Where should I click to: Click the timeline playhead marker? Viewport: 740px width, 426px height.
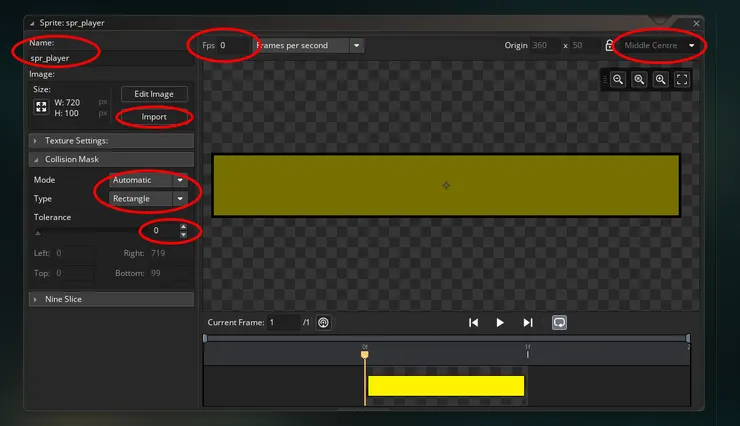point(365,354)
